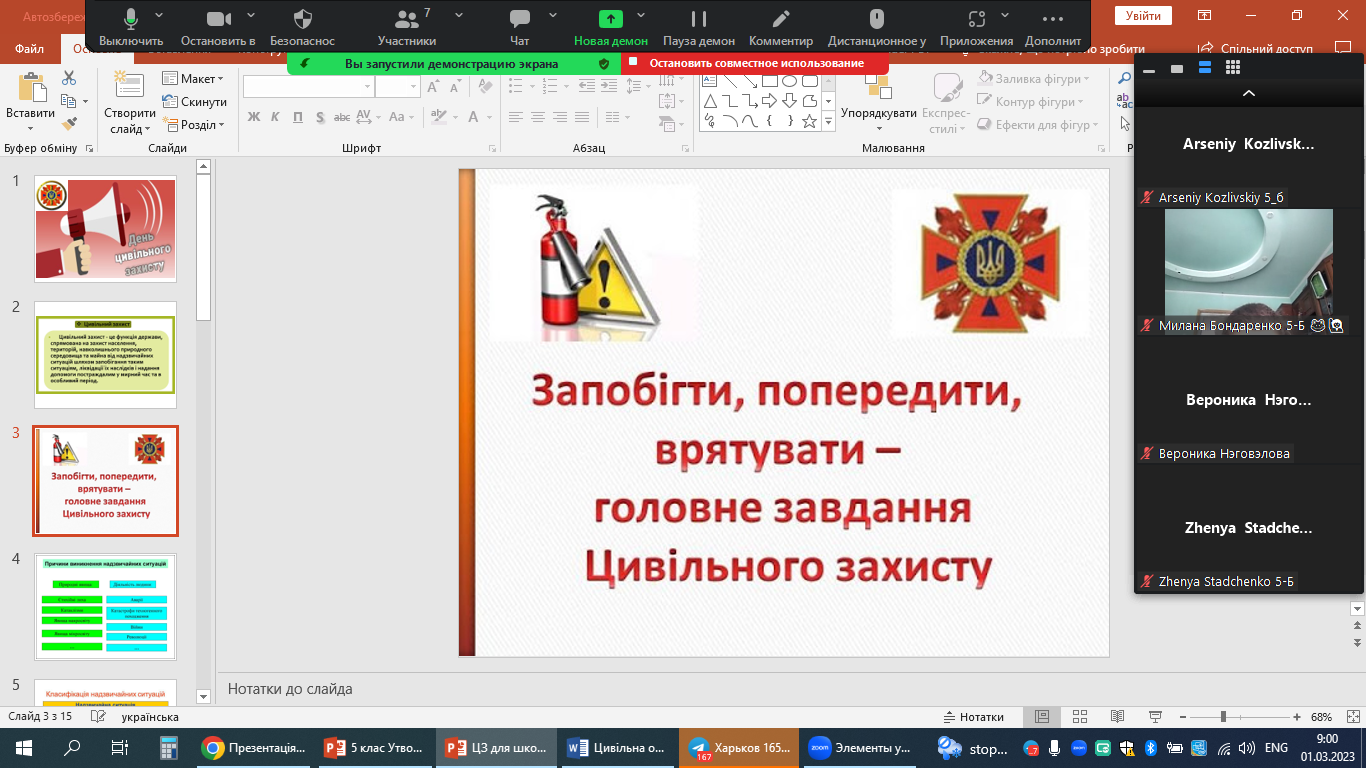Viewport: 1366px width, 768px height.
Task: Open Word Цивільна document in taskbar
Action: pos(617,748)
